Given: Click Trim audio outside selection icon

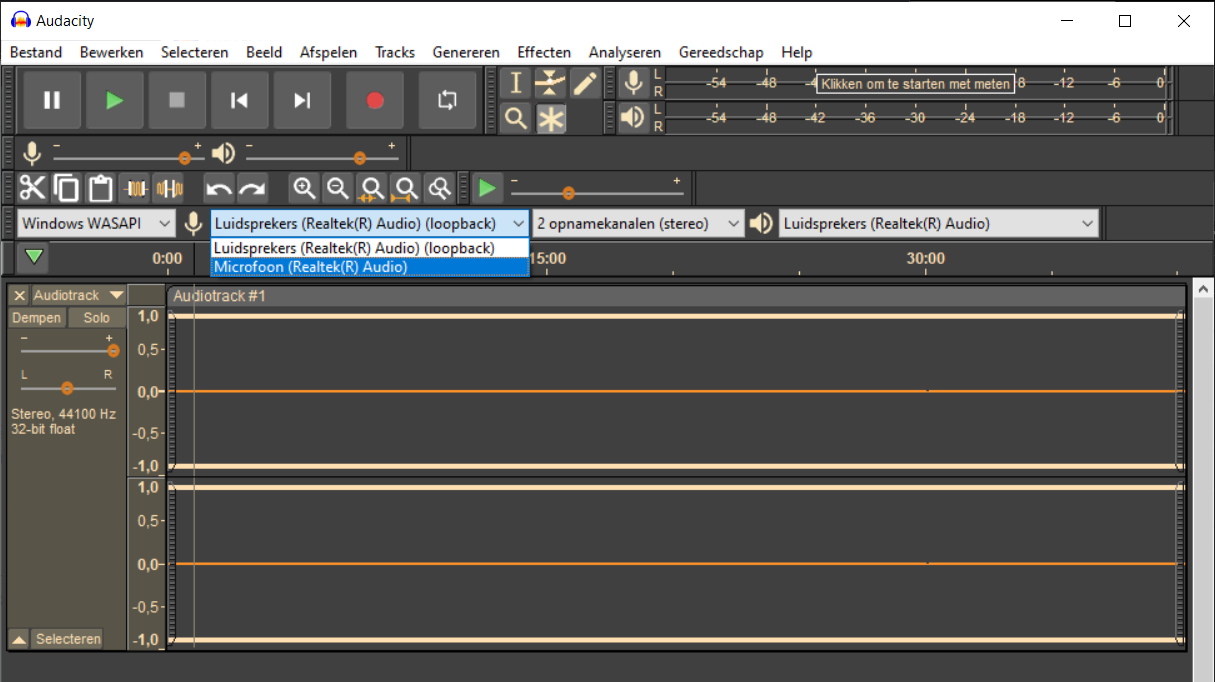Looking at the screenshot, I should click(x=136, y=188).
